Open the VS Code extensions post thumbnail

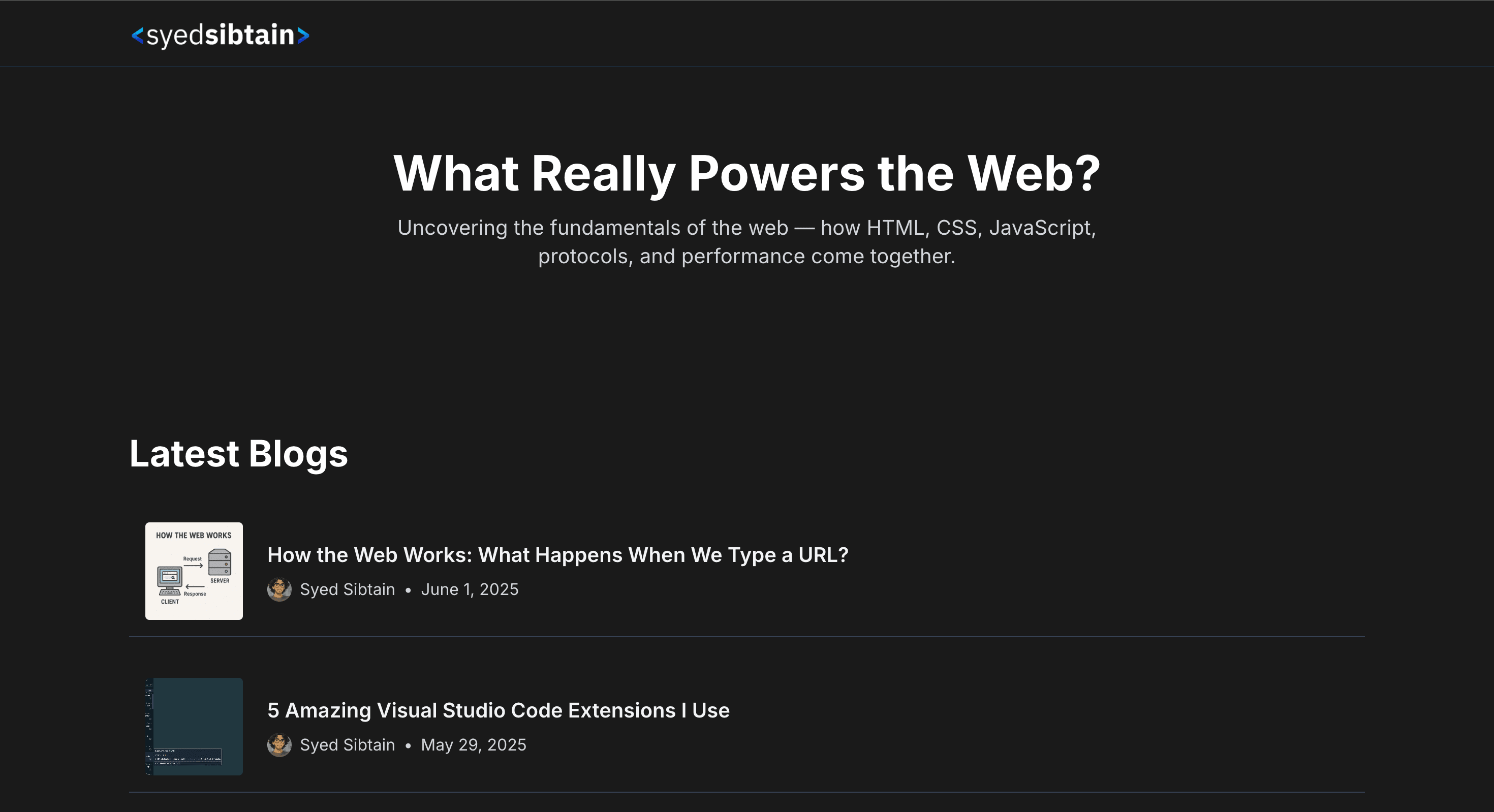194,726
